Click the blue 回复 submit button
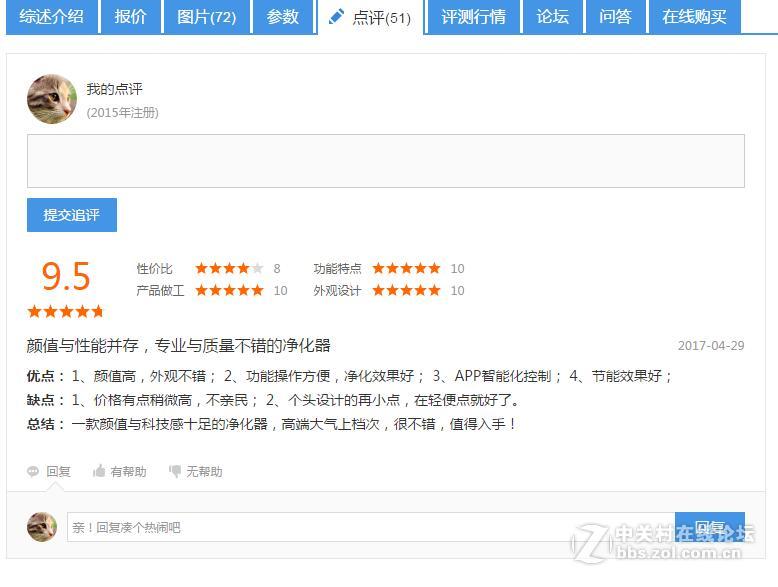 [710, 527]
